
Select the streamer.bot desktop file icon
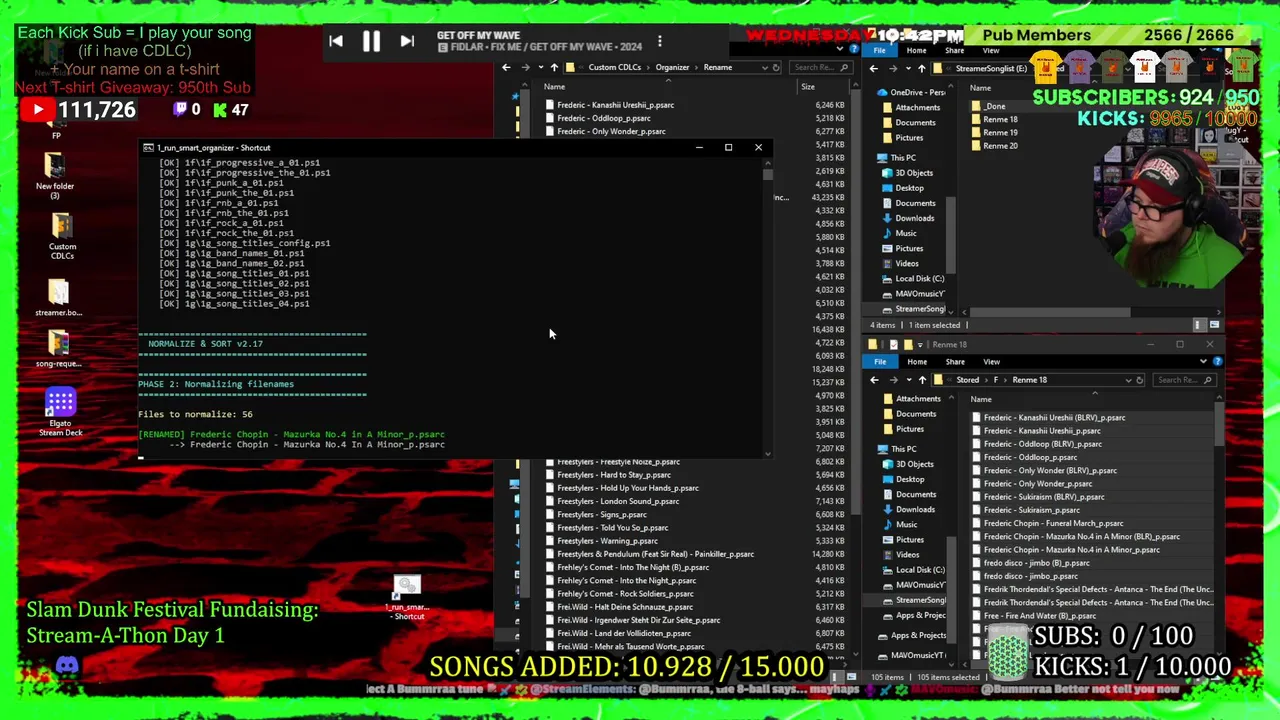click(x=59, y=297)
